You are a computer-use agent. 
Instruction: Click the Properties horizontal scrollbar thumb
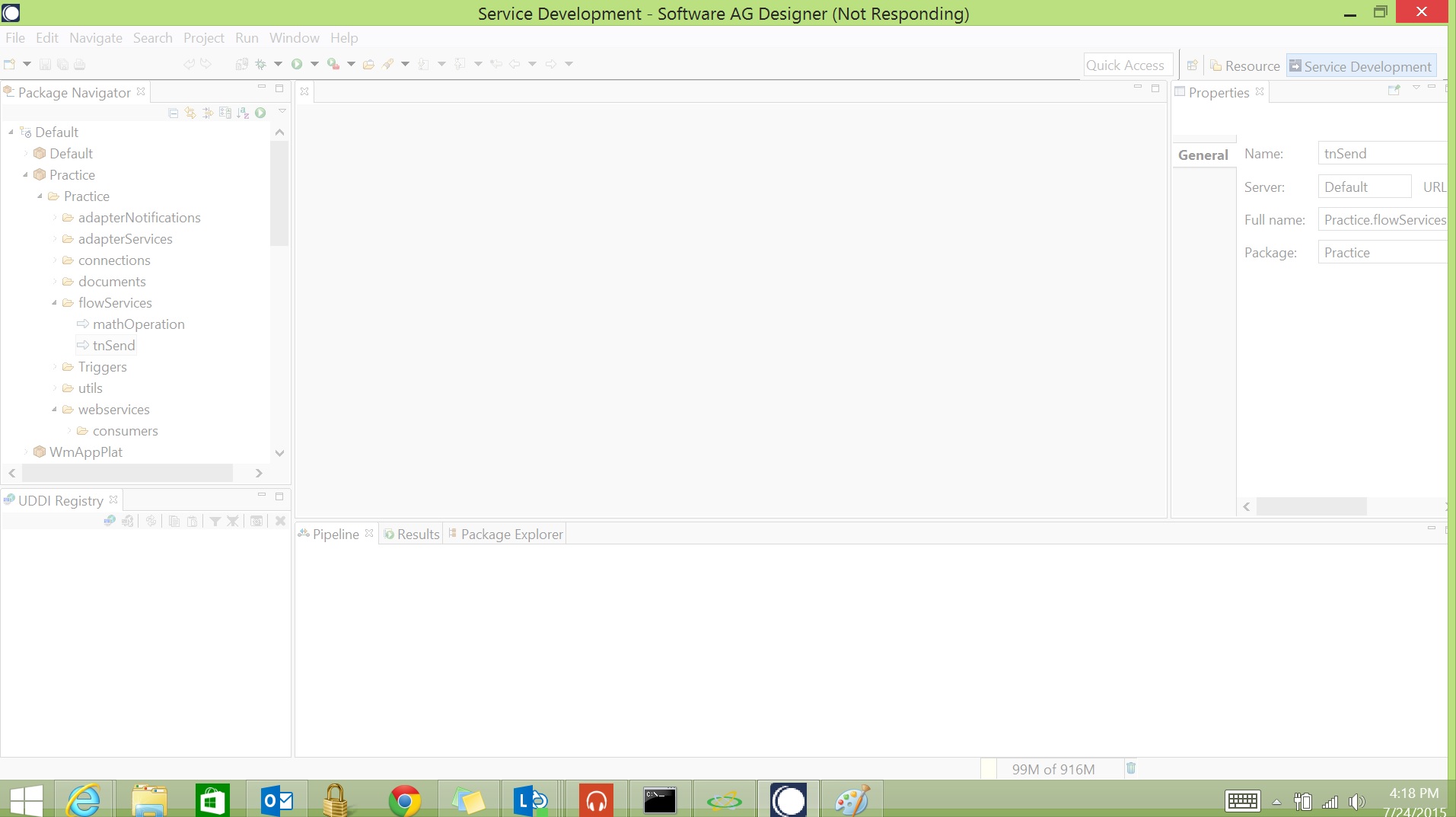click(1311, 506)
